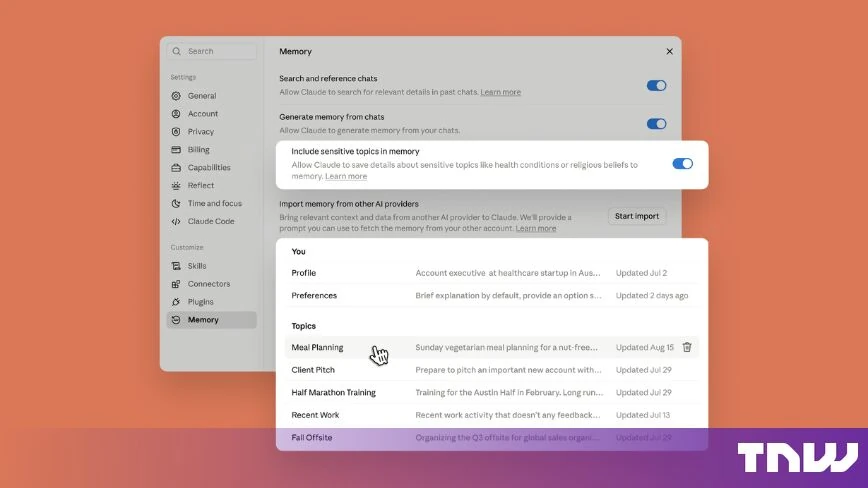Click the magnifier icon in the search box

pyautogui.click(x=177, y=51)
